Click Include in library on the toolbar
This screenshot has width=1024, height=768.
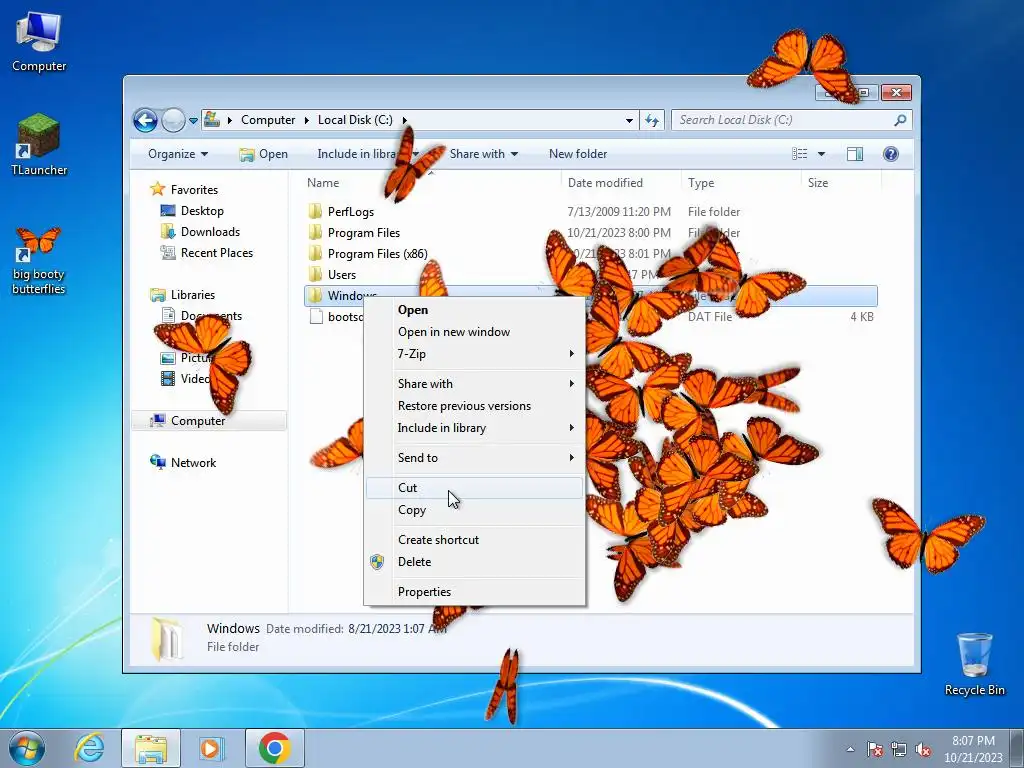[x=366, y=153]
